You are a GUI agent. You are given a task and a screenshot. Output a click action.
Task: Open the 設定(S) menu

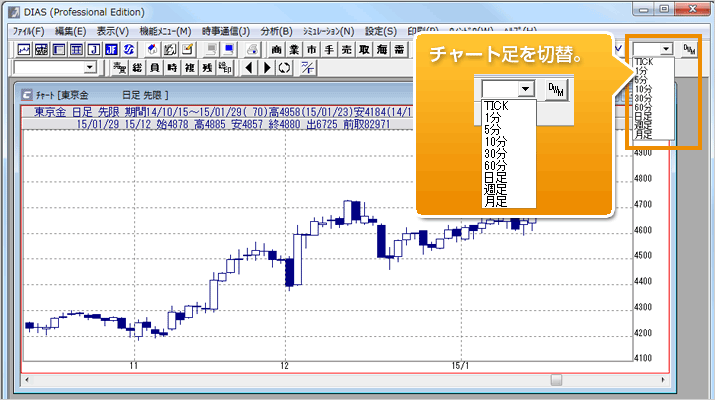[x=380, y=32]
